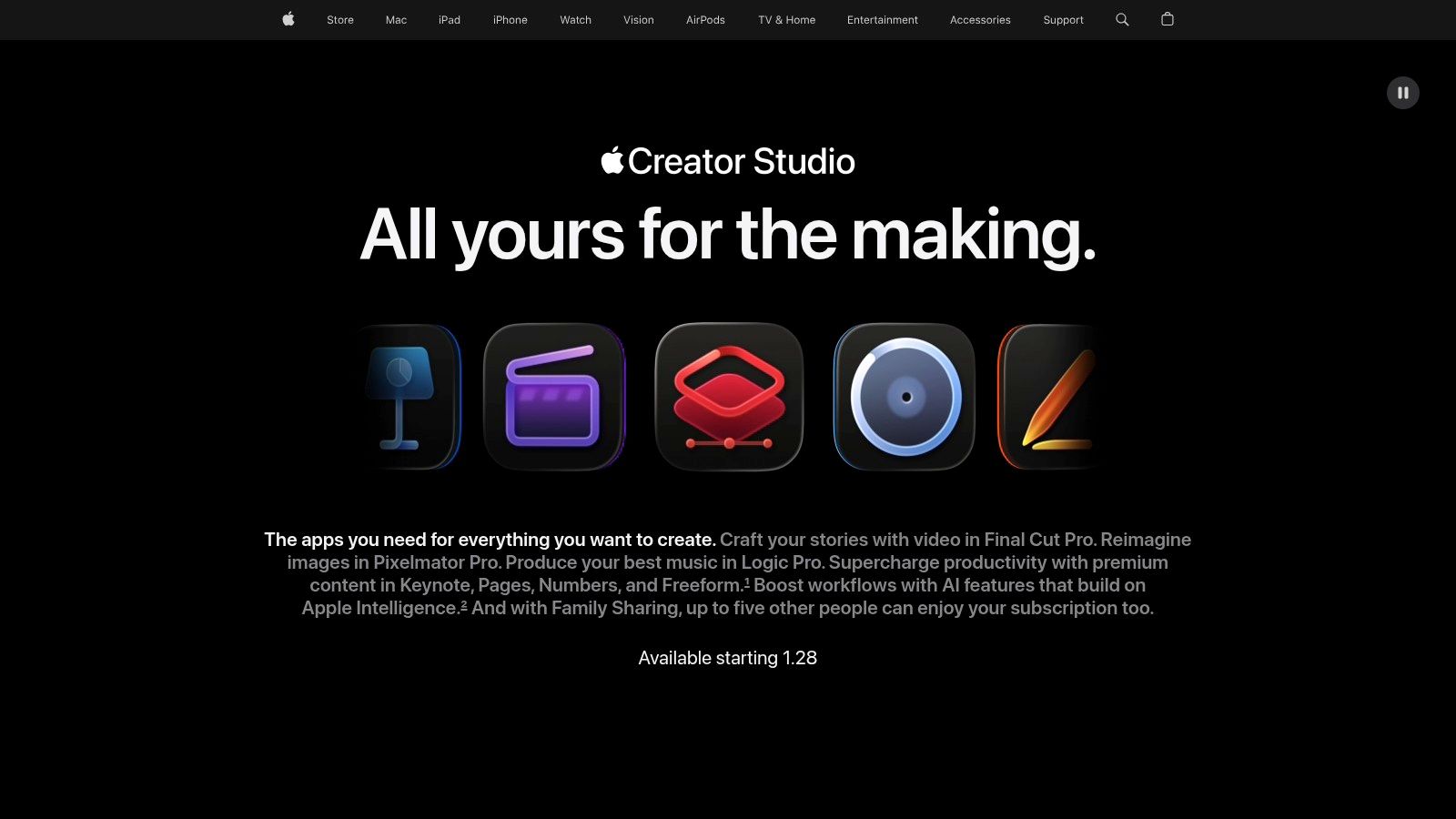Open the shopping bag

point(1167,19)
